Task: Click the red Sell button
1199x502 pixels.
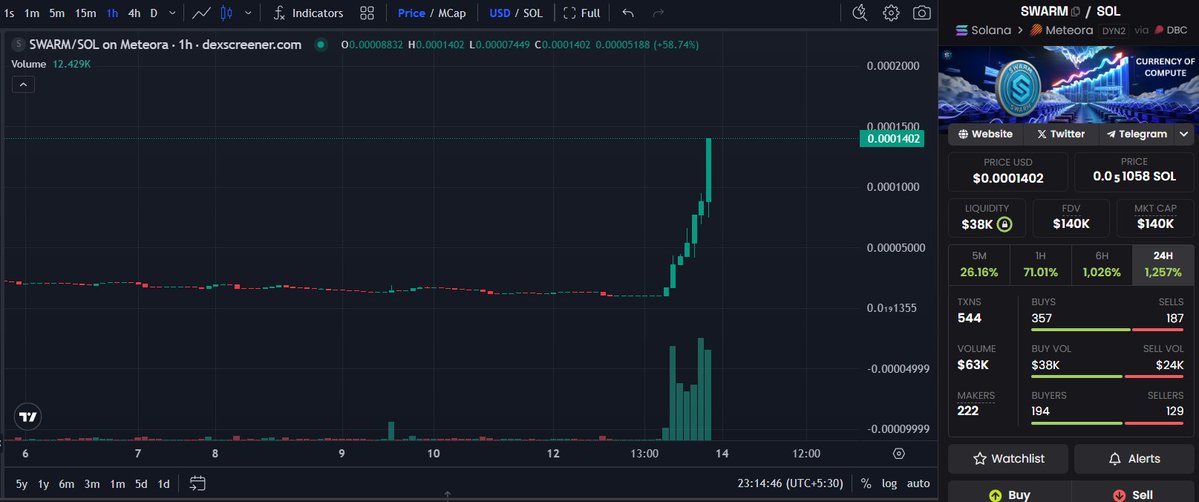Action: 1132,494
